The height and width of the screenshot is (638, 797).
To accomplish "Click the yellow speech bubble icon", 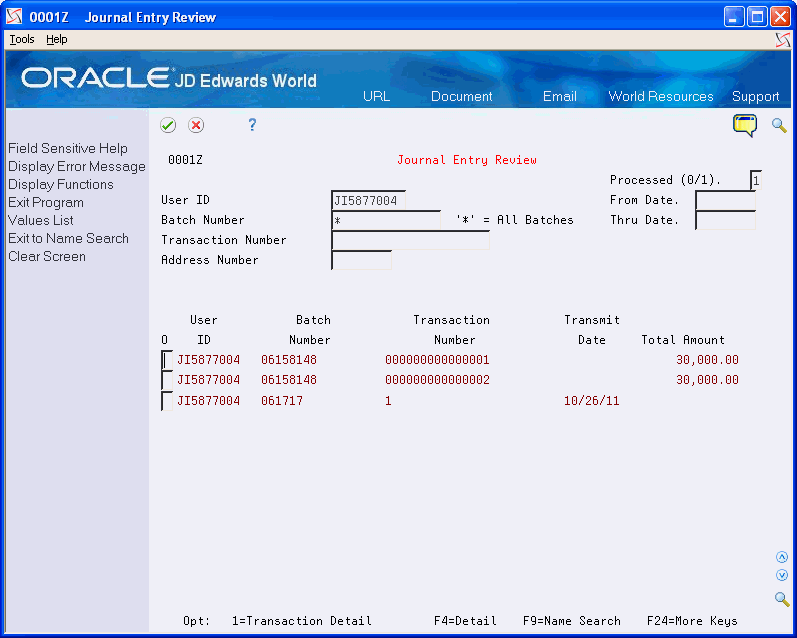I will (745, 126).
